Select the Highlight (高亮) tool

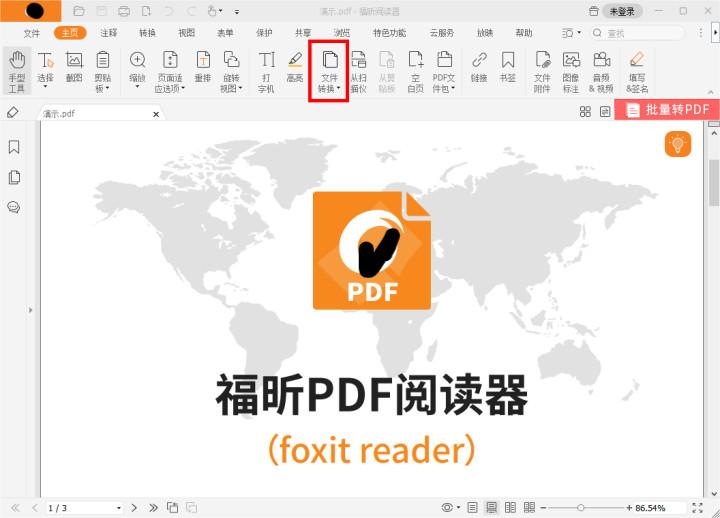coord(295,68)
